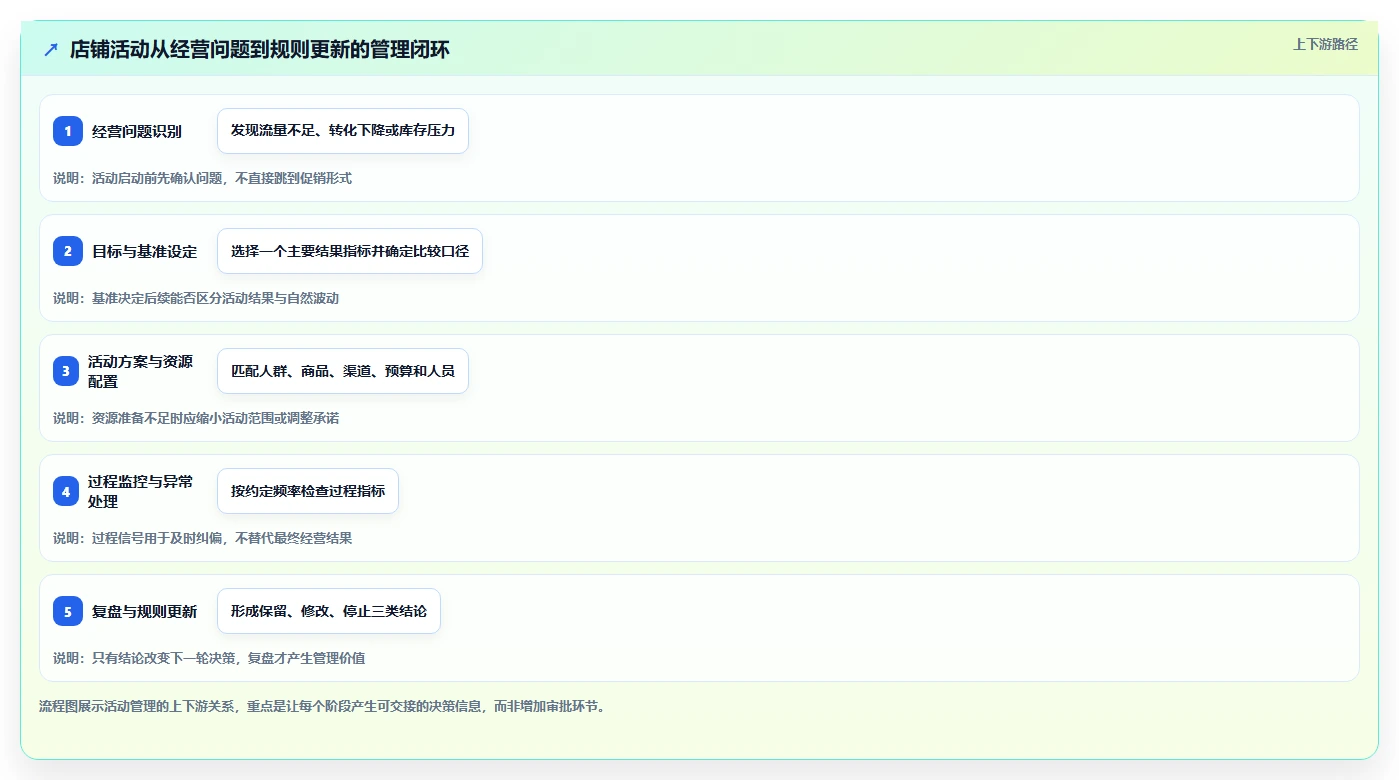1399x780 pixels.
Task: Click the 经营问题识别 step title
Action: tap(137, 131)
